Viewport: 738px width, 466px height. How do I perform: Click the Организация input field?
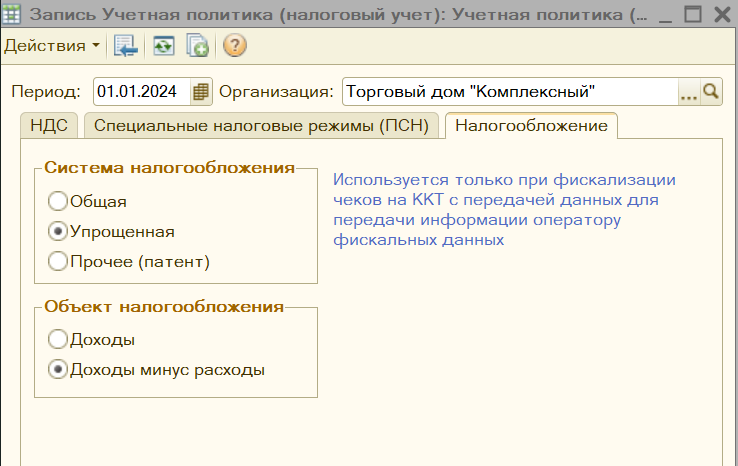pyautogui.click(x=511, y=91)
